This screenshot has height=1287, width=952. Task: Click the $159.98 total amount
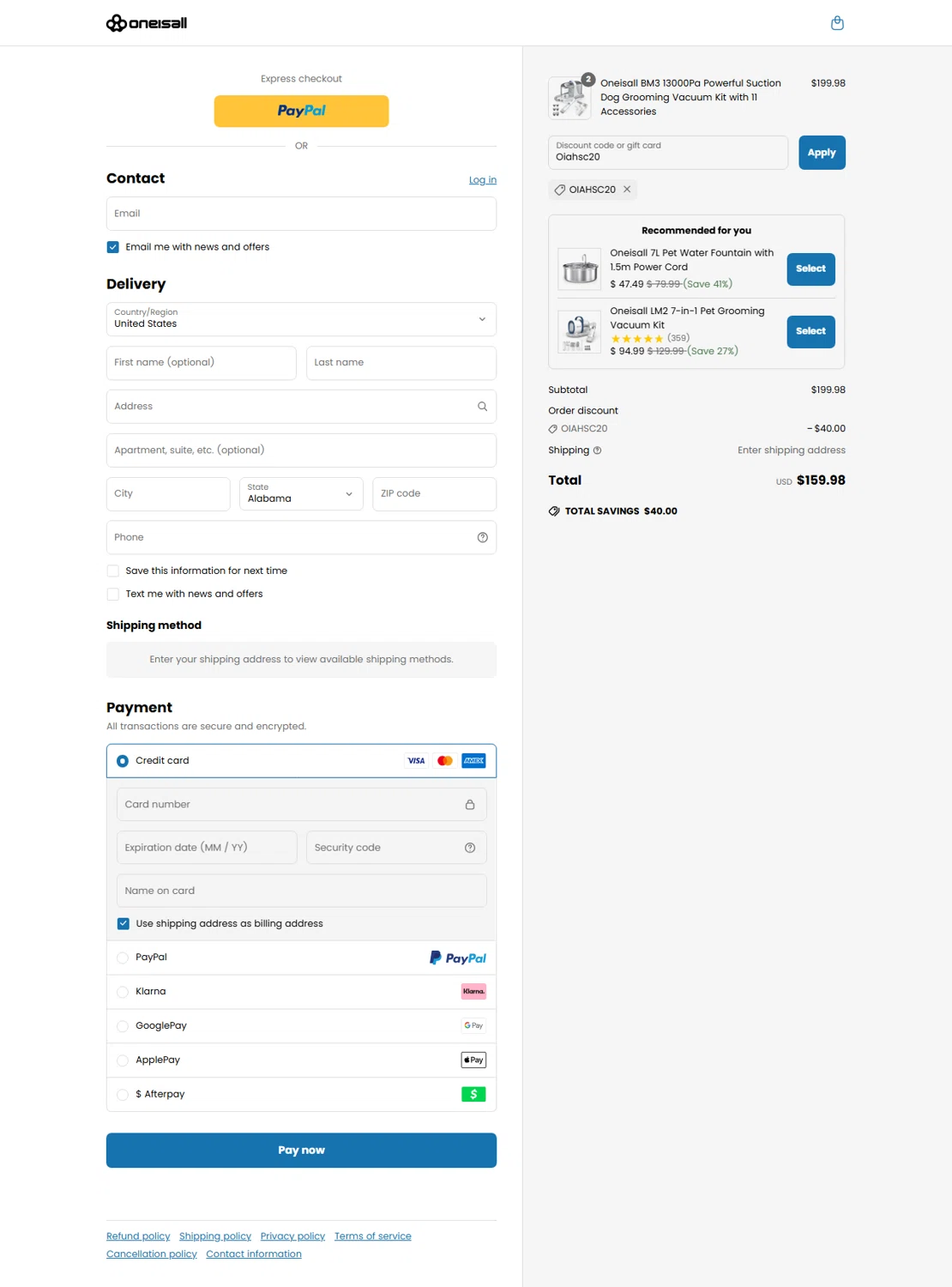[821, 480]
